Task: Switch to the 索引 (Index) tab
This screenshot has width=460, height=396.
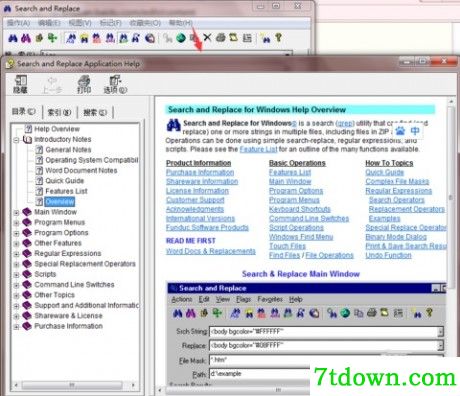Action: (x=59, y=112)
